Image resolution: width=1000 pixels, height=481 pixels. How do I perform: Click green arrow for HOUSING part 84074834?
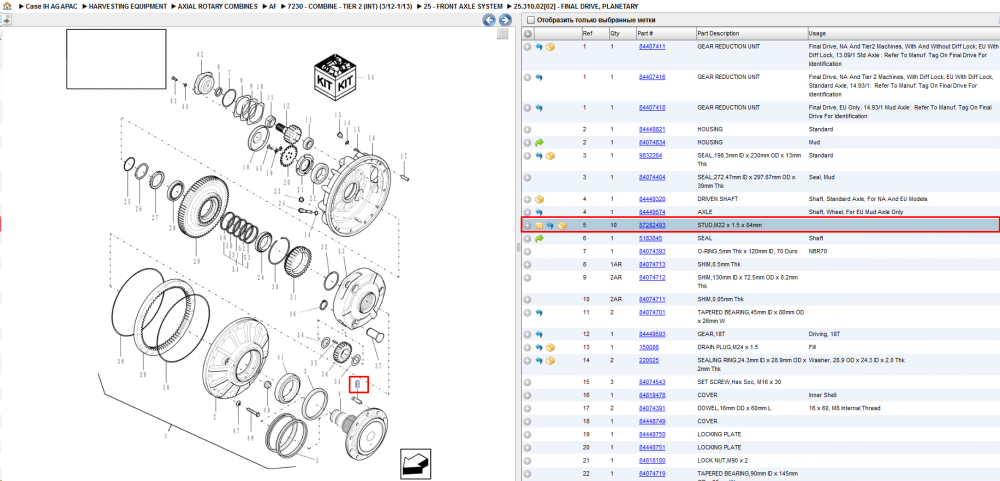tap(539, 142)
